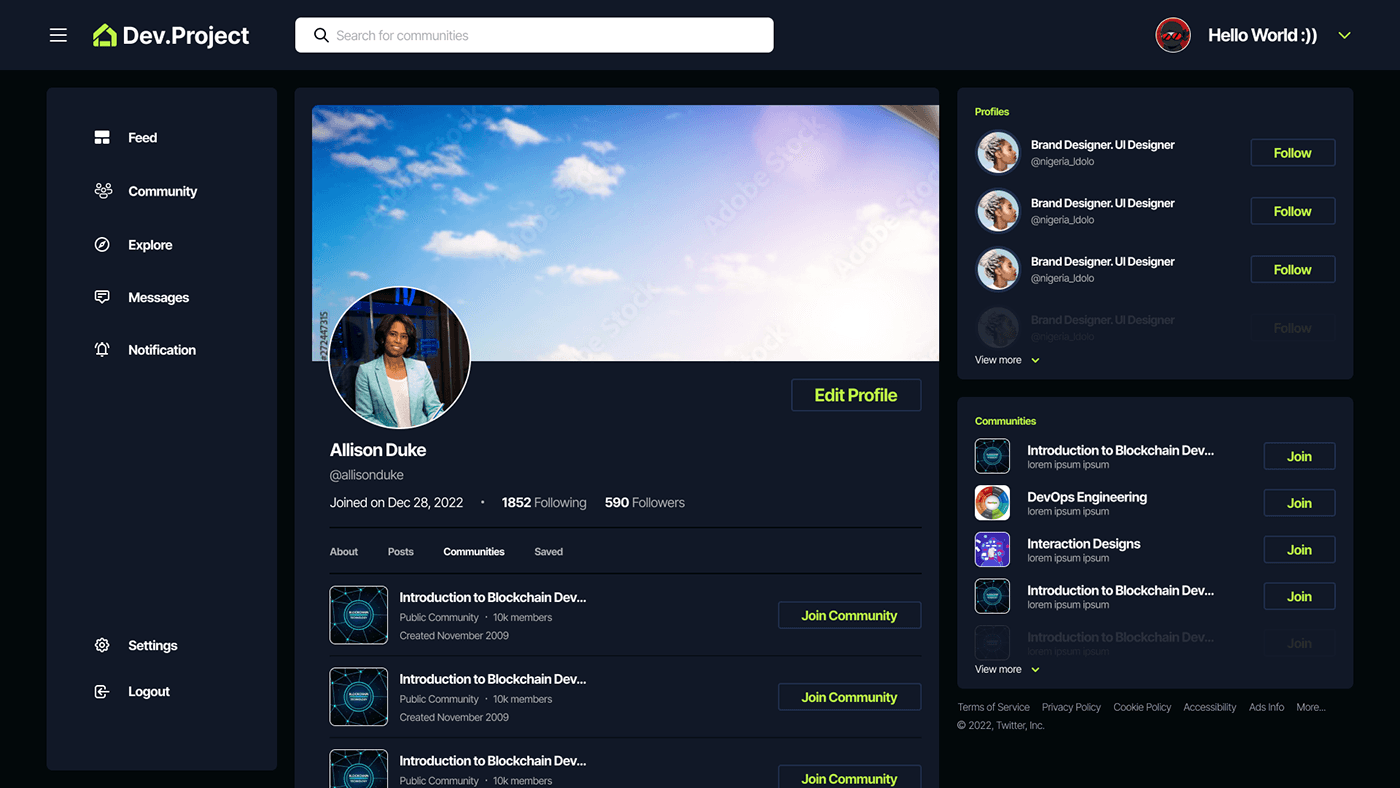
Task: Open the Terms of Service link
Action: point(993,707)
